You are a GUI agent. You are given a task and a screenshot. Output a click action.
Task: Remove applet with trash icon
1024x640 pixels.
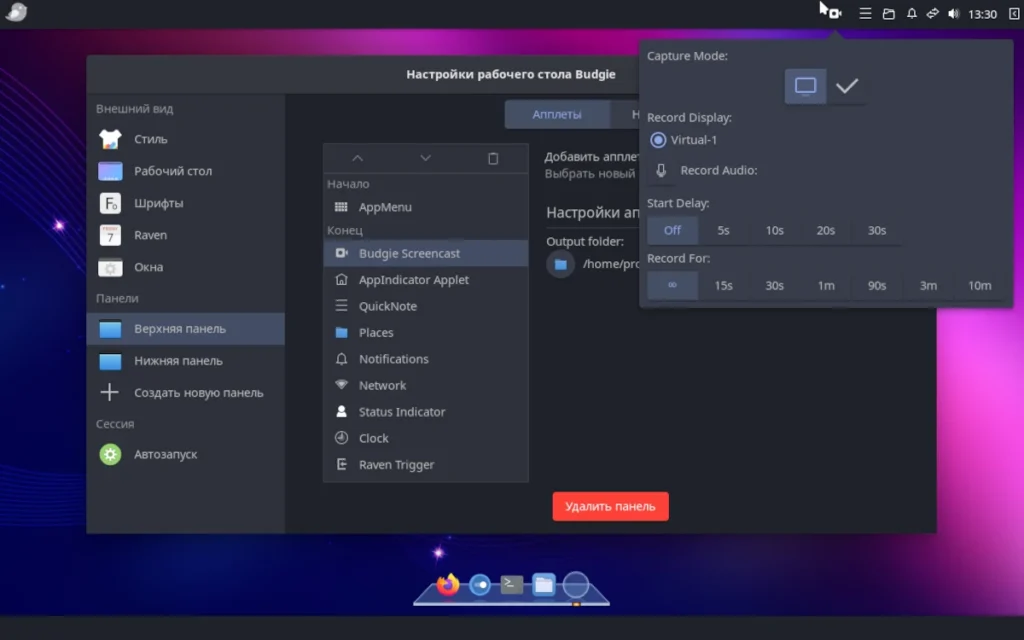coord(493,158)
